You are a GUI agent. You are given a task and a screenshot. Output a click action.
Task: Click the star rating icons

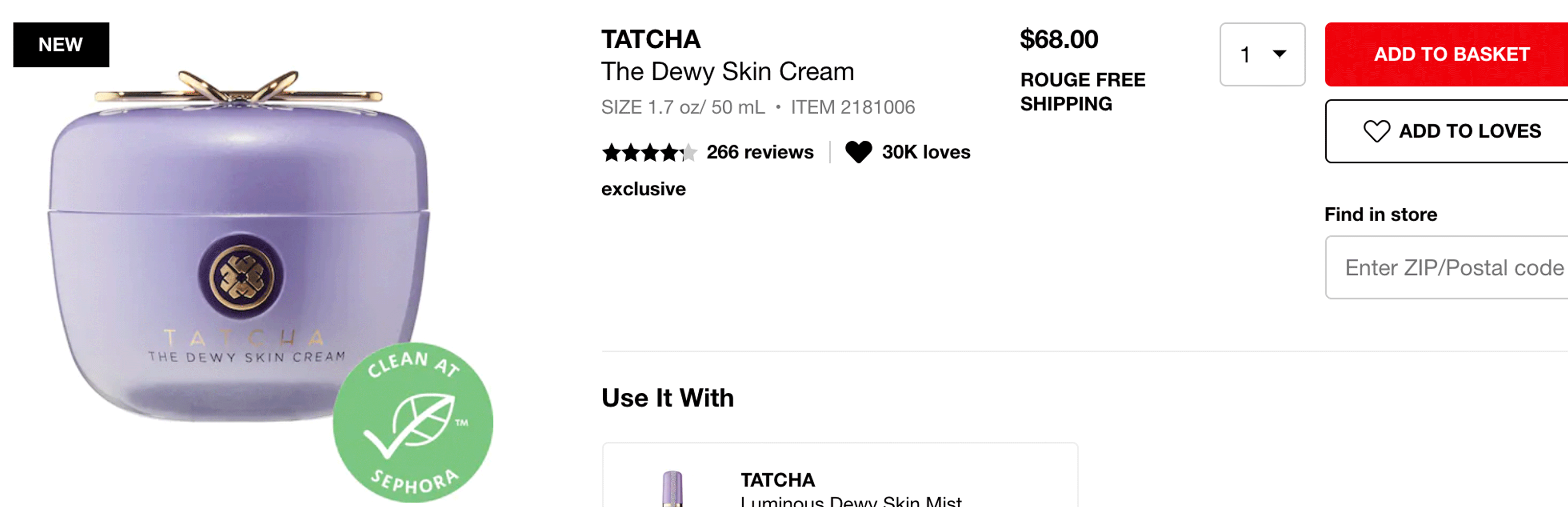649,152
